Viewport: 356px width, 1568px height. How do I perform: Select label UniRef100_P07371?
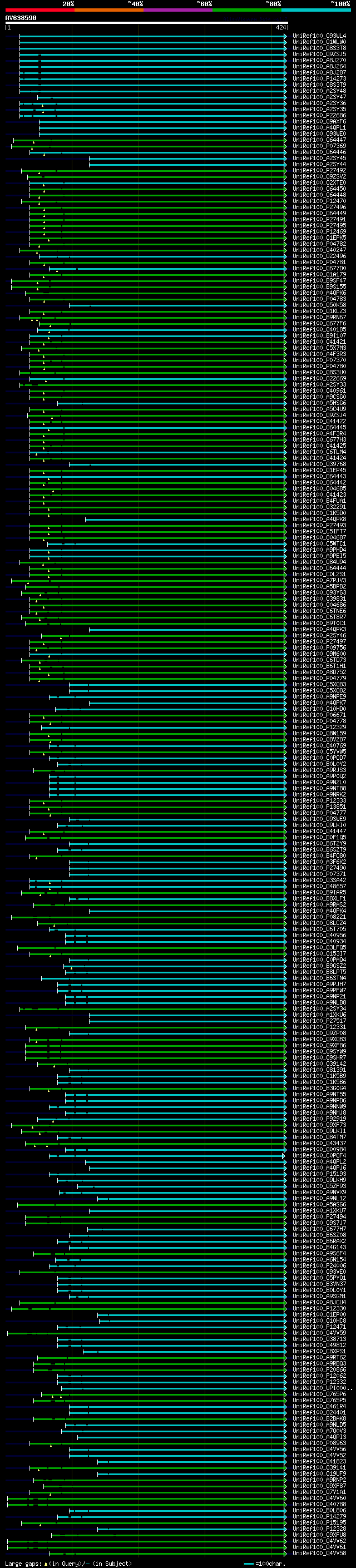coord(319,874)
